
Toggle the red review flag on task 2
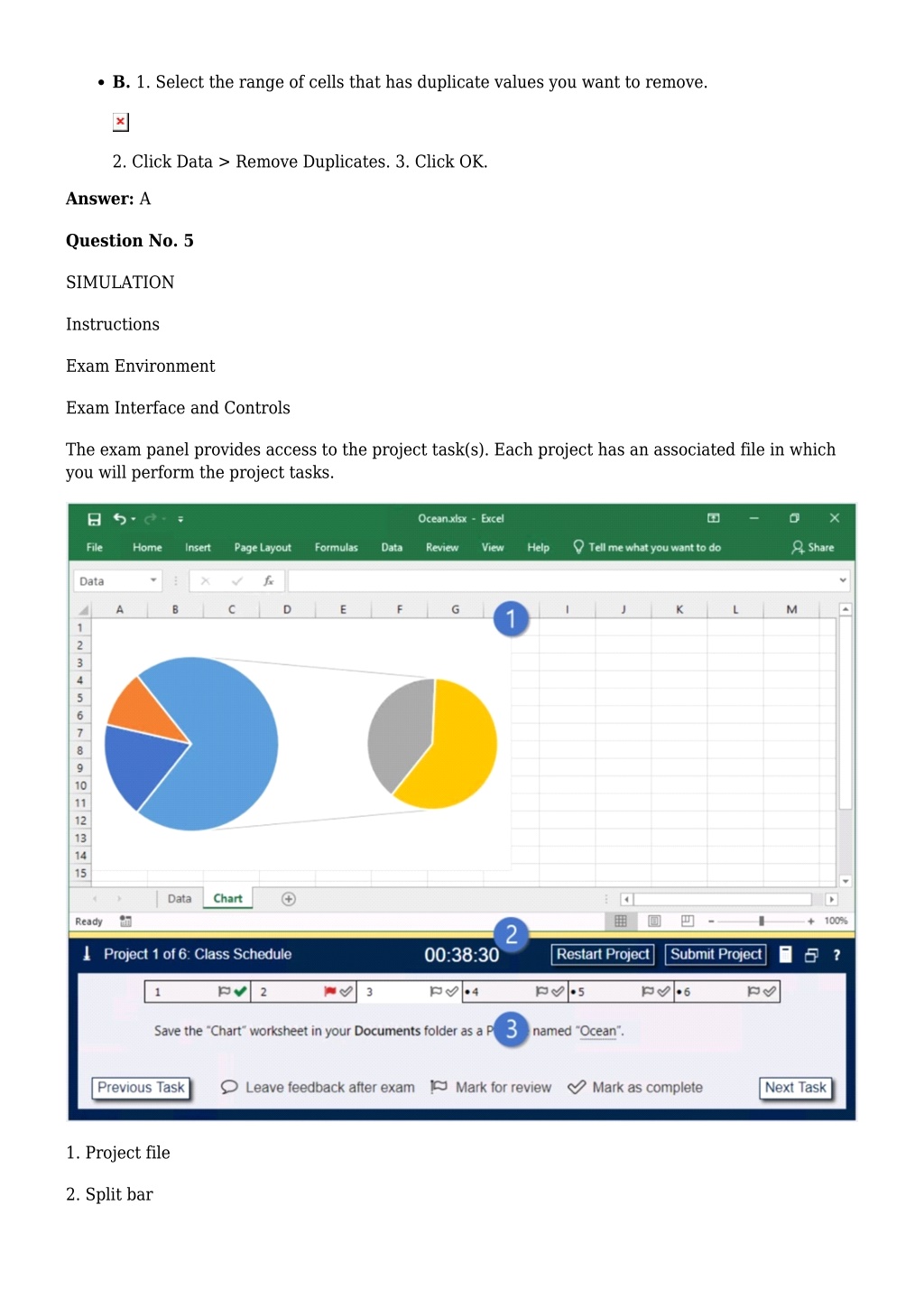pos(330,992)
